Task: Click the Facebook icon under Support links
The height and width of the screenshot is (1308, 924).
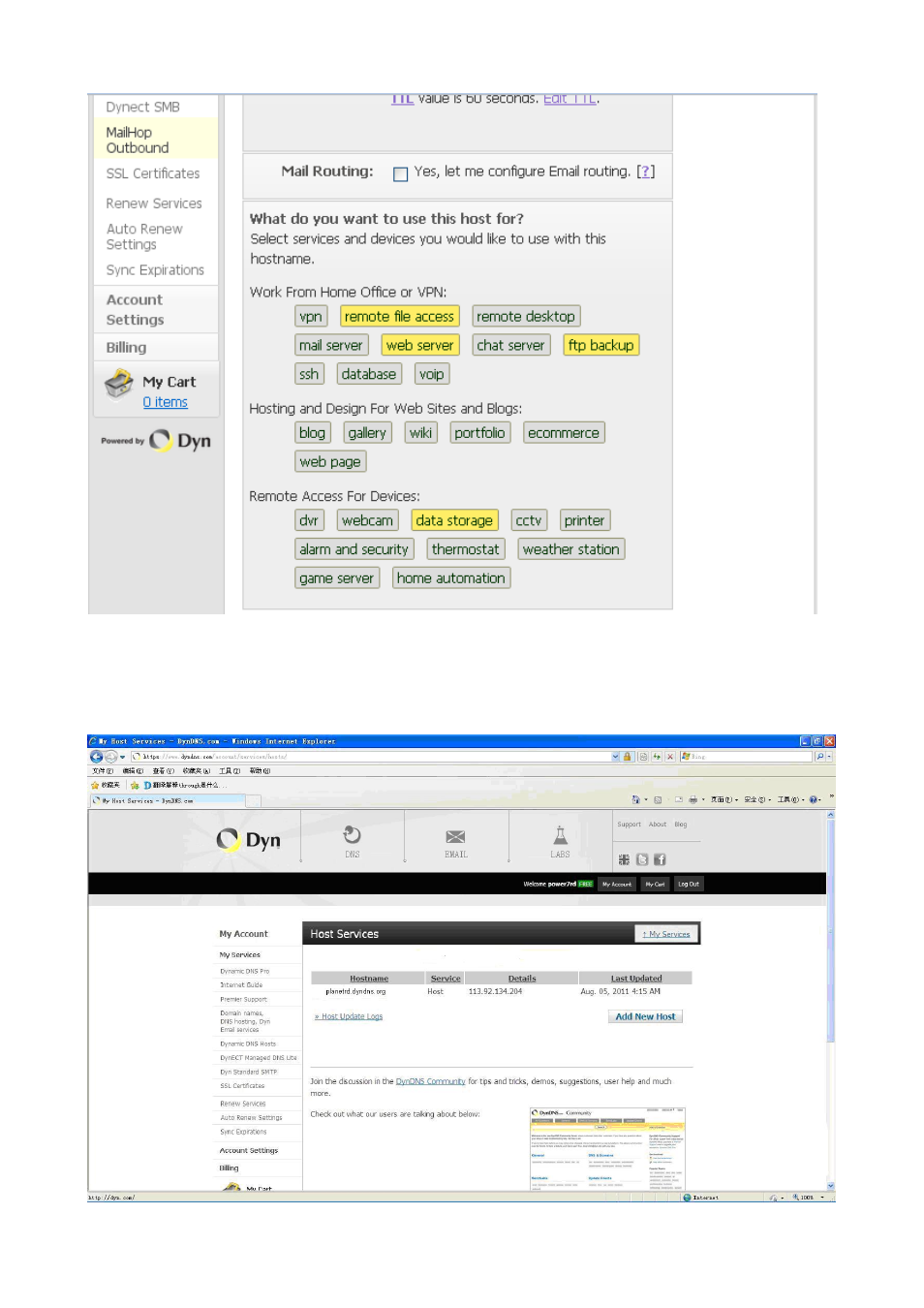Action: [x=660, y=859]
